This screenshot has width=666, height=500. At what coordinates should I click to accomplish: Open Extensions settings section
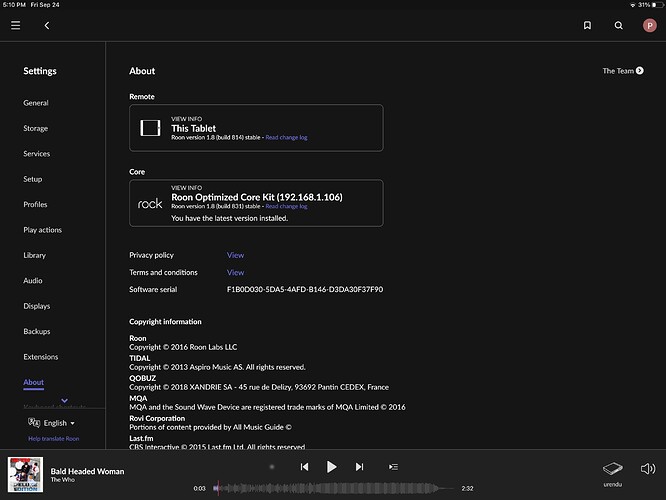(41, 357)
